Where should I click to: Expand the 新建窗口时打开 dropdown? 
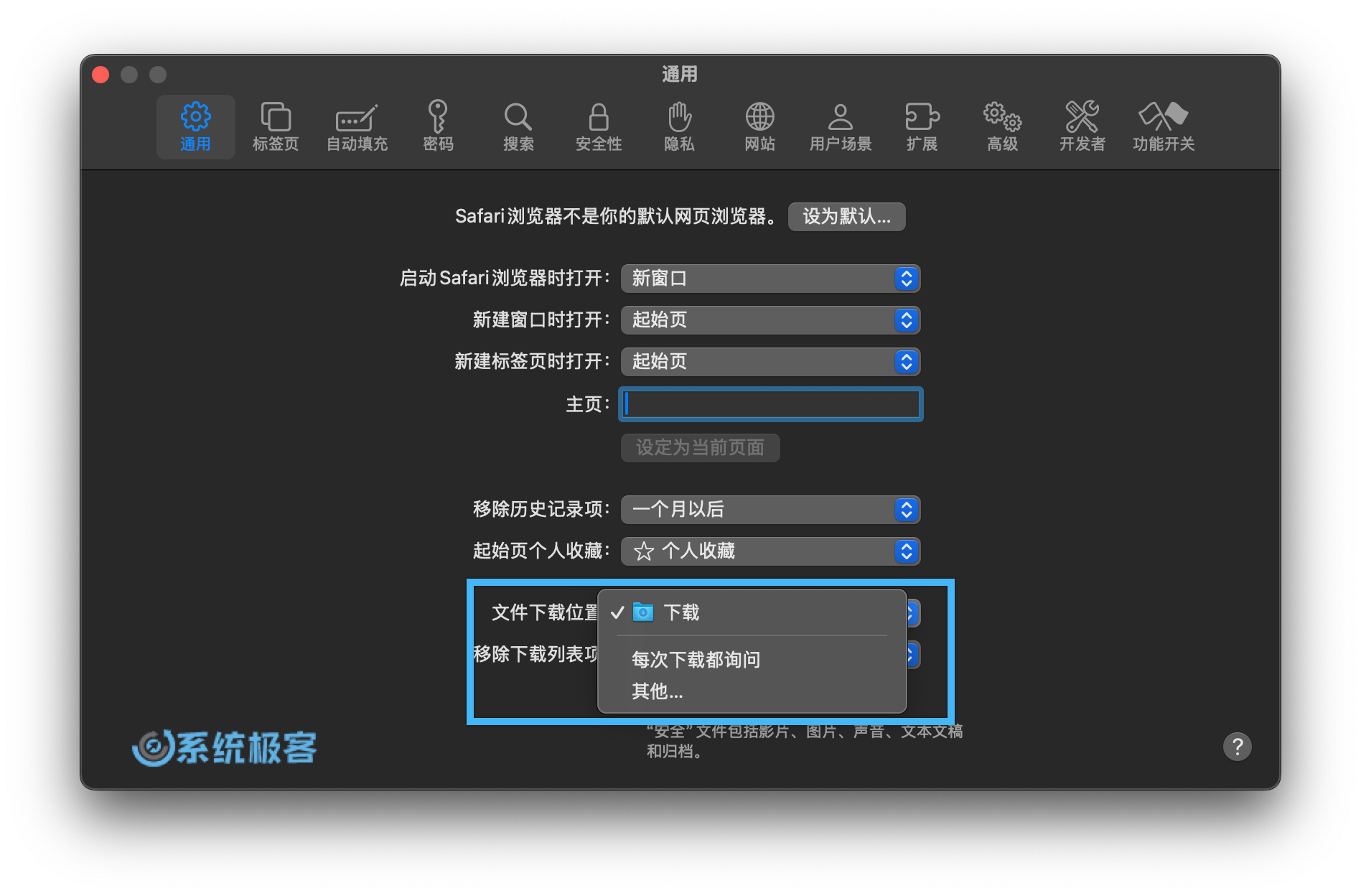coord(770,320)
